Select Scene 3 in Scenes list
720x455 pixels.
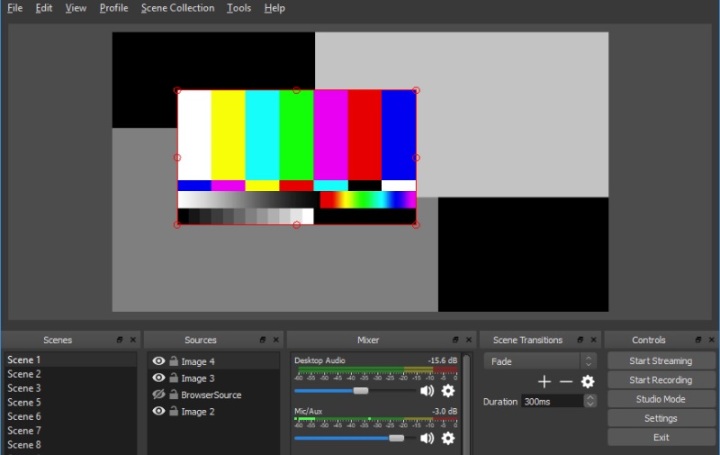point(71,388)
